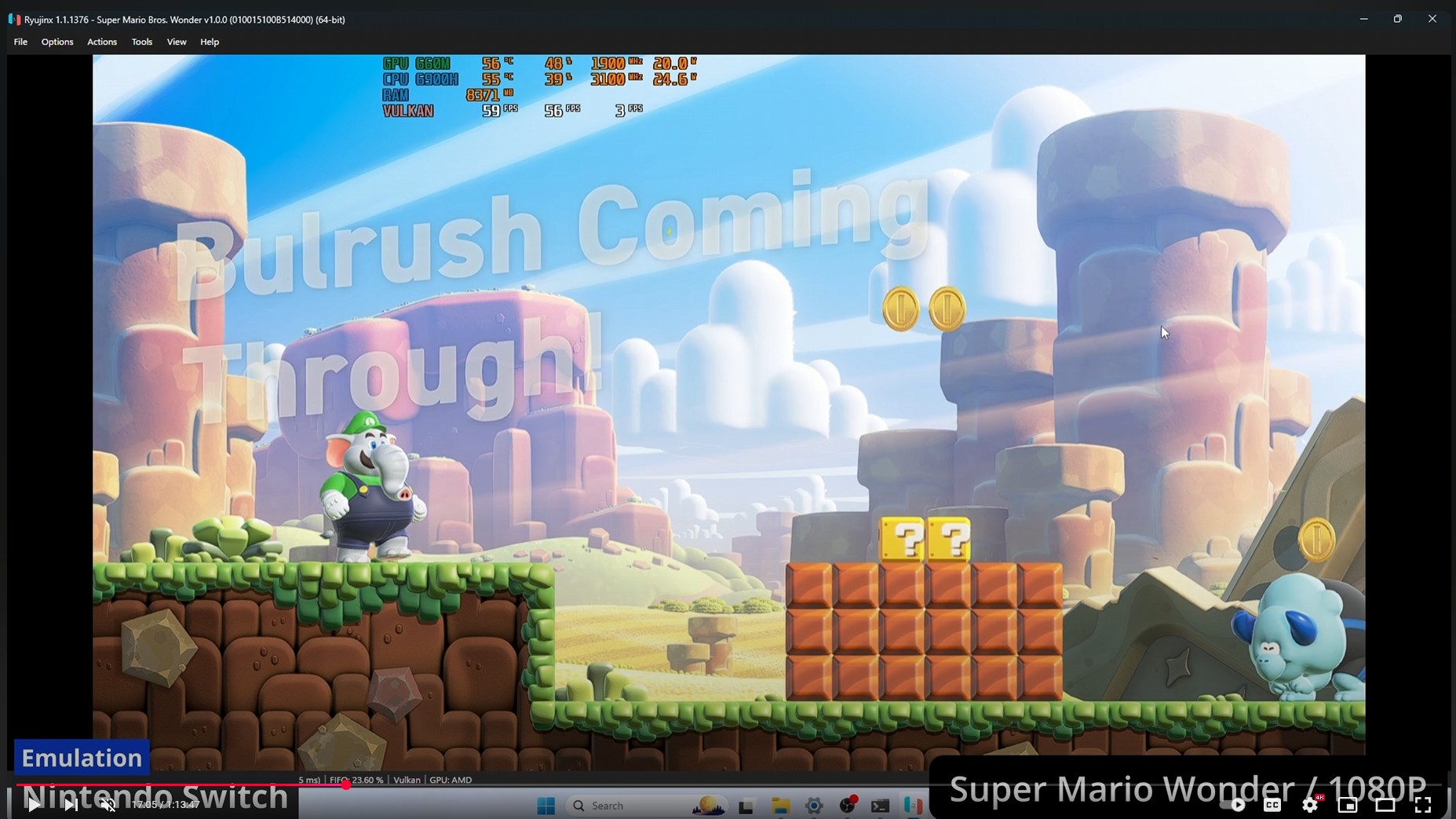Click the GPU: AMD status label
Viewport: 1456px width, 819px height.
pos(451,780)
